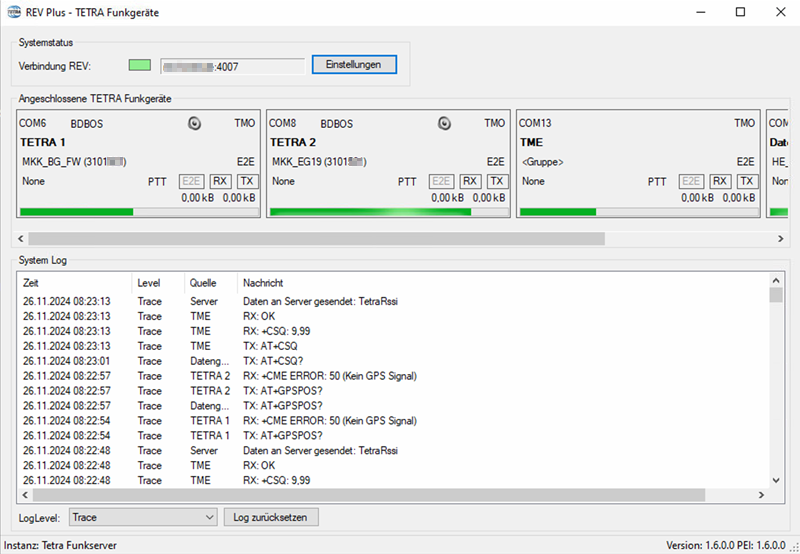Click the round status icon in TETRA 2 panel
This screenshot has height=554, width=800.
(445, 123)
